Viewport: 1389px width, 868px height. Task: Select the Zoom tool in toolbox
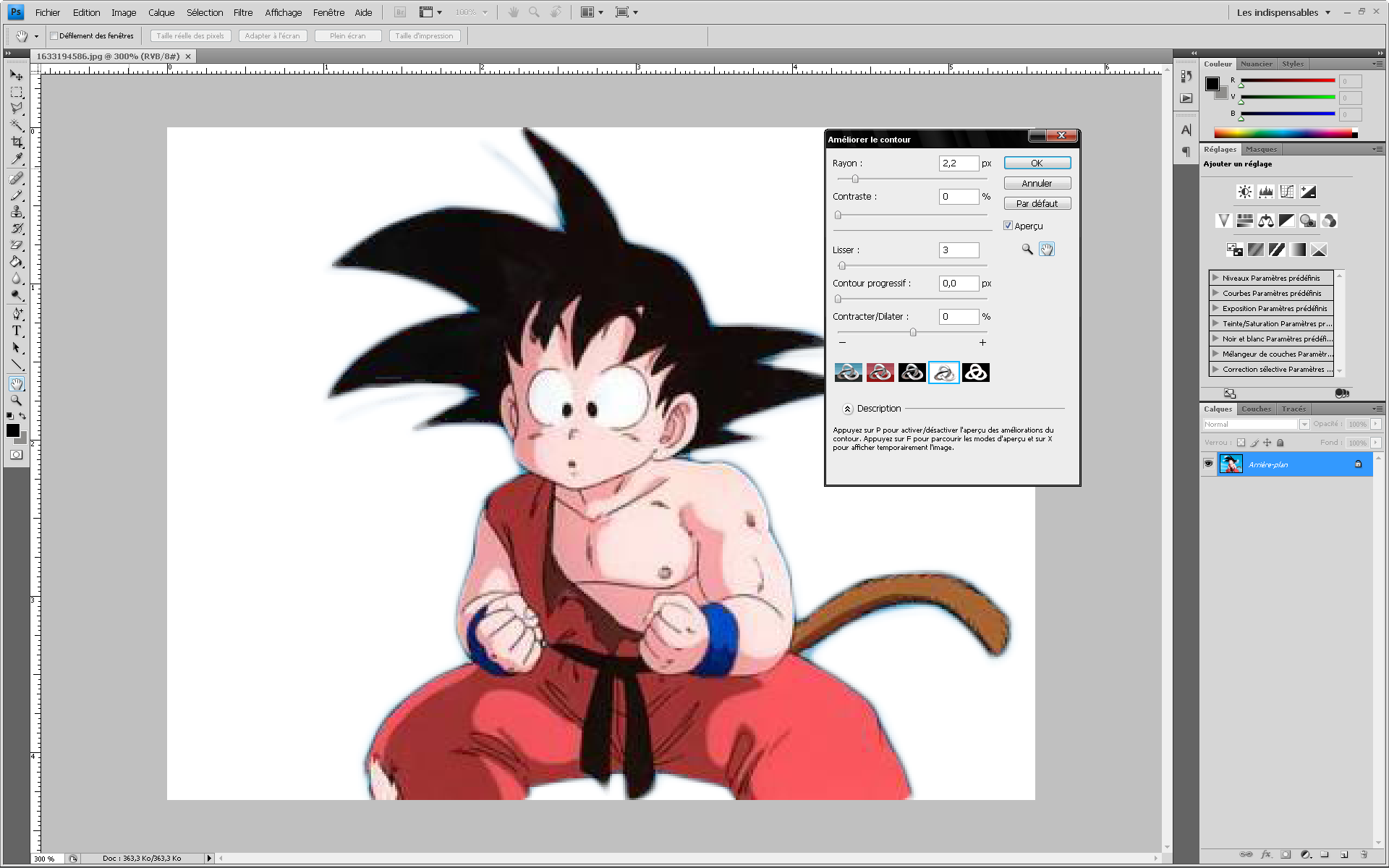(16, 400)
